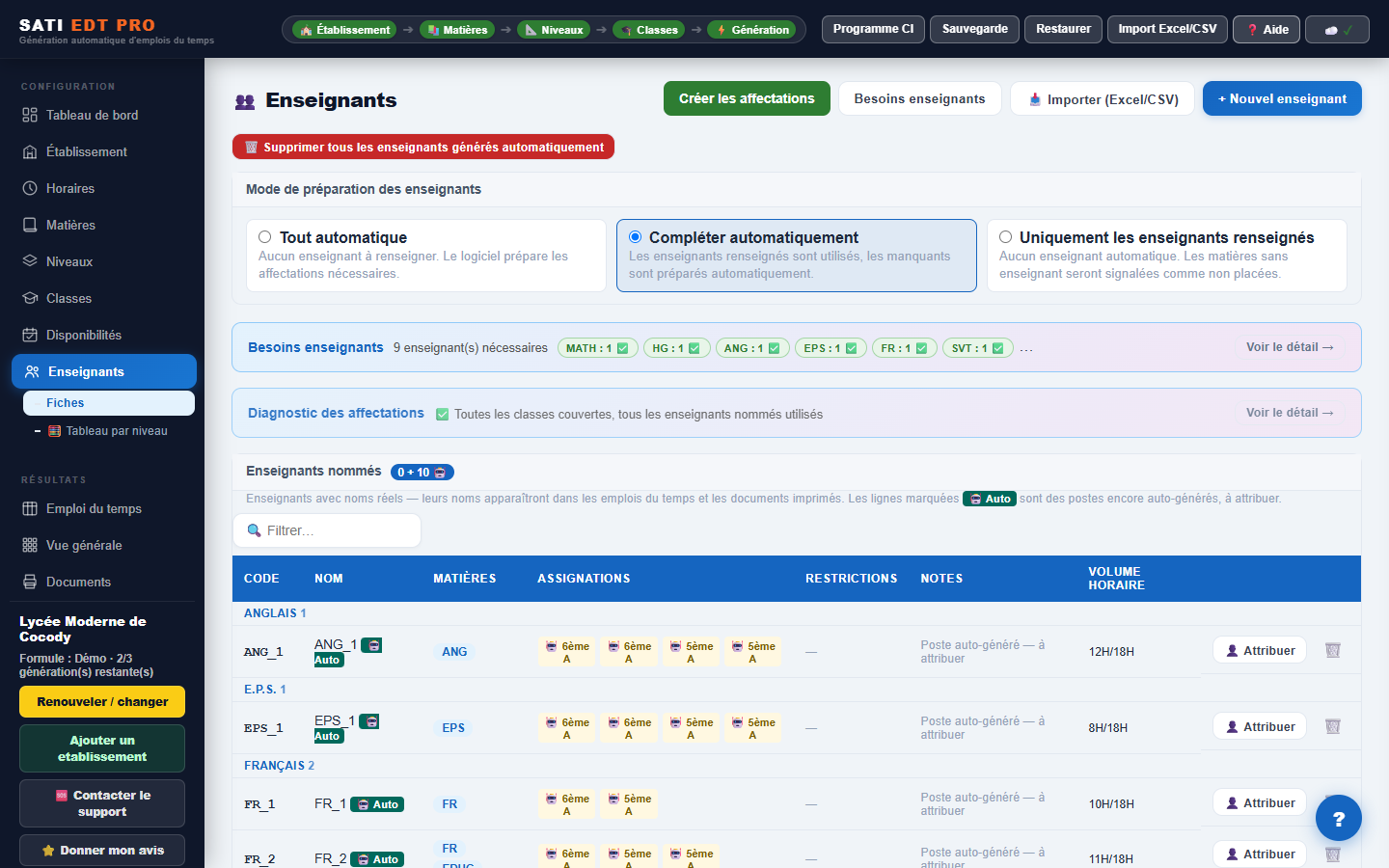Expand Besoins enseignants Voir le détail
Screen dimensions: 1389x868
click(1290, 347)
